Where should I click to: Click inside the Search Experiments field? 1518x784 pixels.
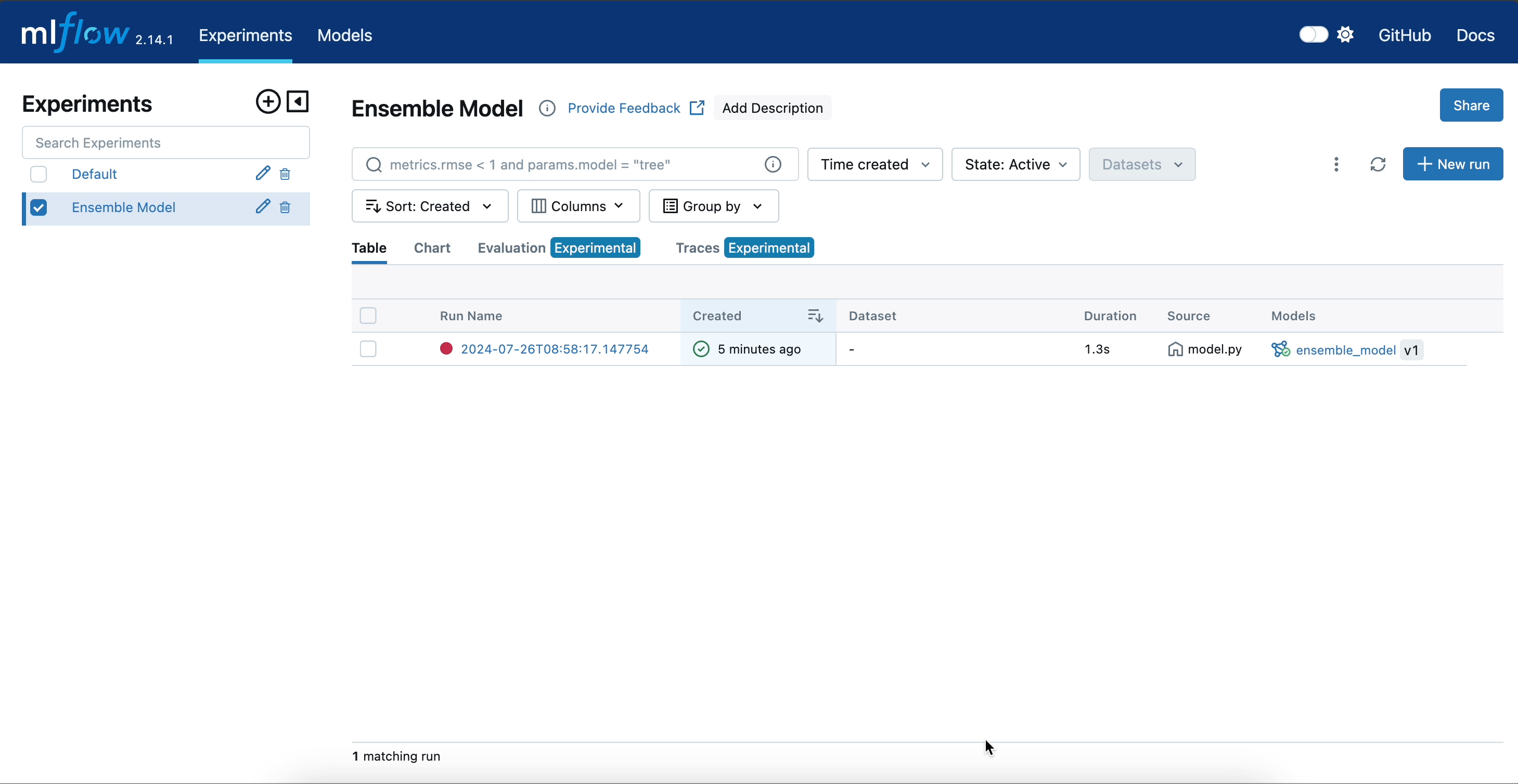(165, 142)
